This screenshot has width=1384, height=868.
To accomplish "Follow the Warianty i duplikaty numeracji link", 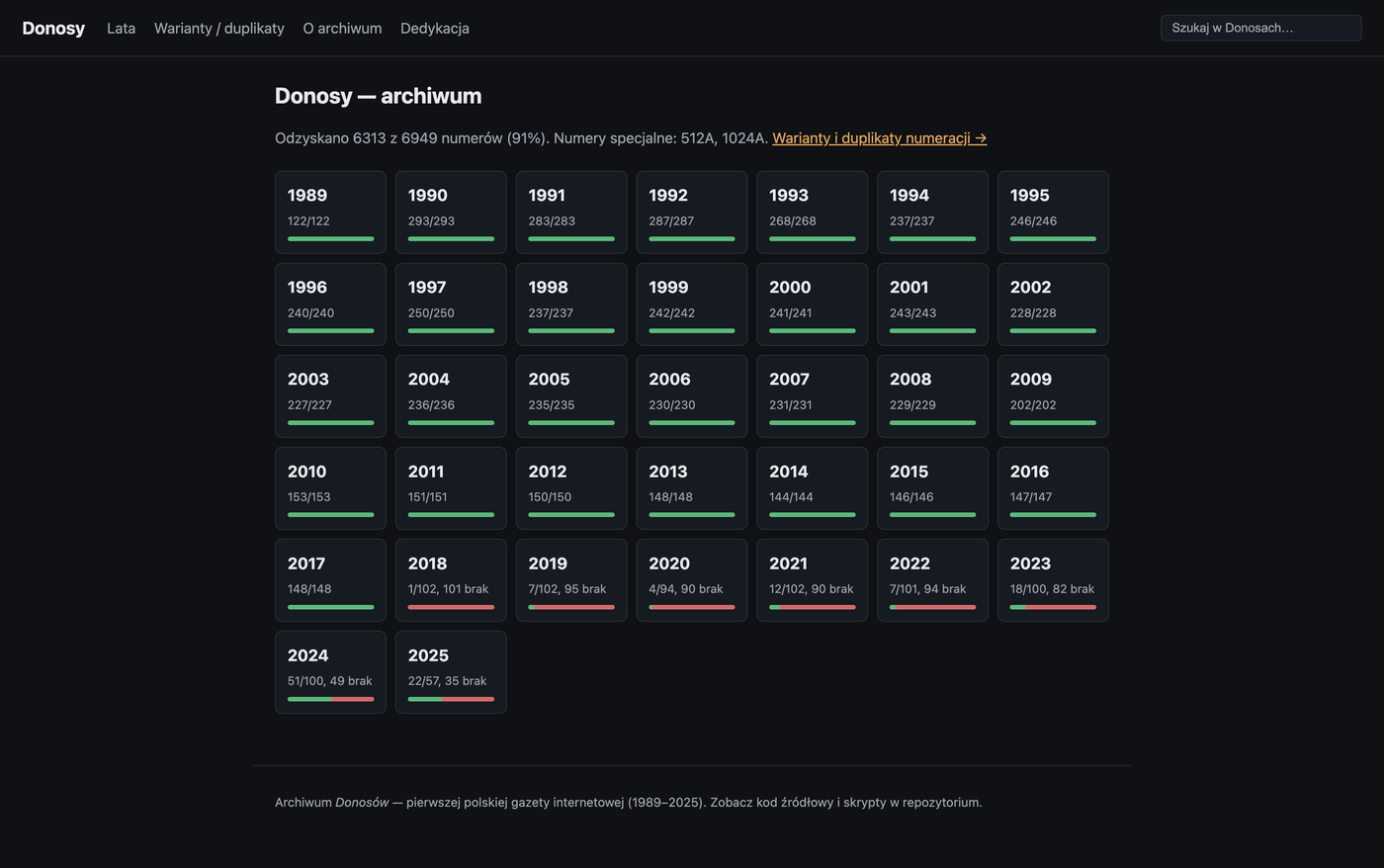I will [x=880, y=138].
